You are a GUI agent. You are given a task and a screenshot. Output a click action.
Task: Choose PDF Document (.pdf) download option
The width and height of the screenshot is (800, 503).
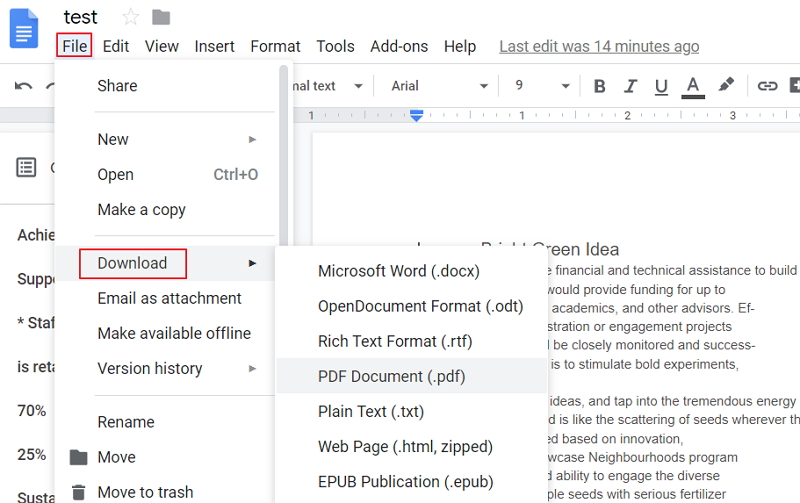[391, 376]
